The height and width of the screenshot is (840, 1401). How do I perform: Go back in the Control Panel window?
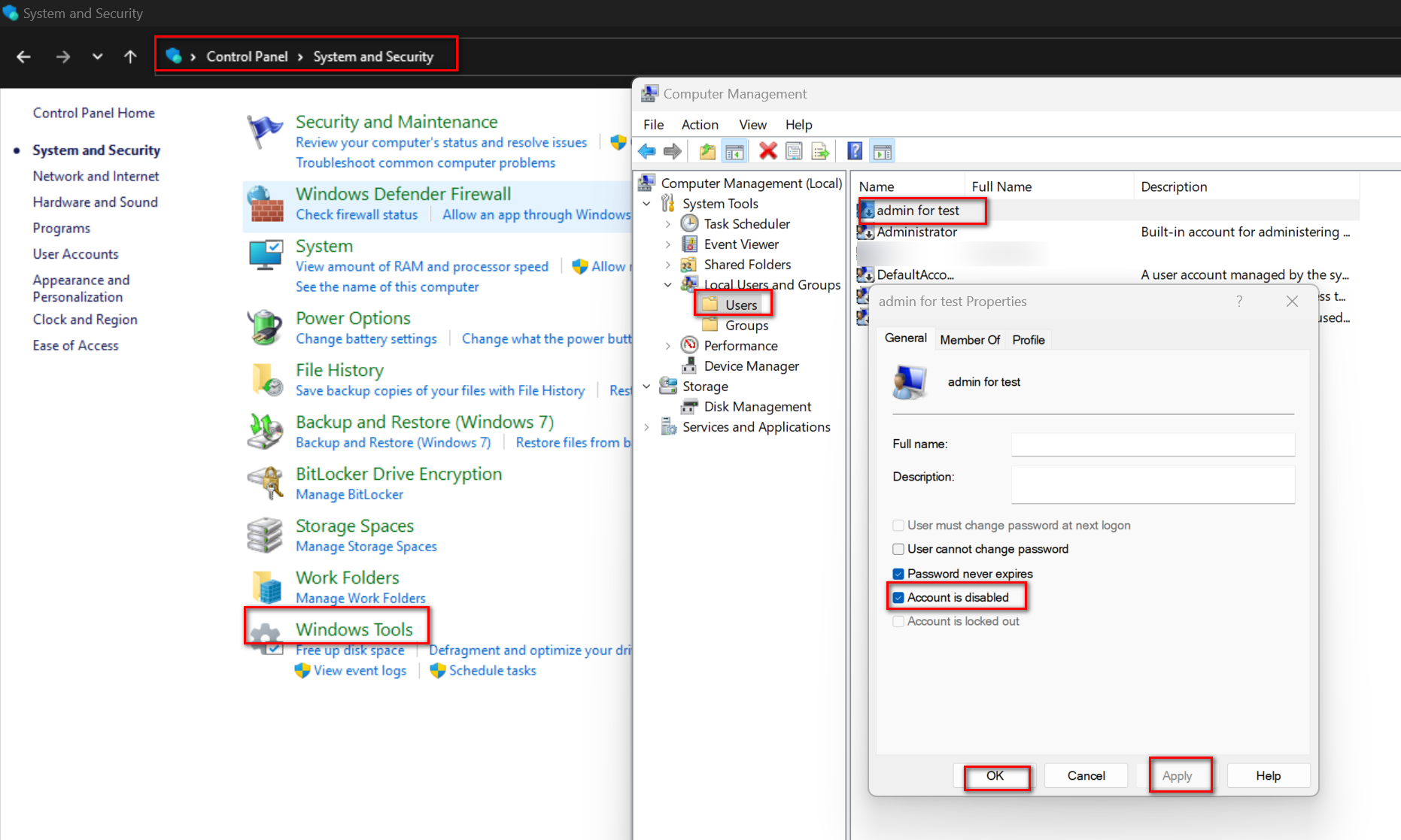click(23, 56)
